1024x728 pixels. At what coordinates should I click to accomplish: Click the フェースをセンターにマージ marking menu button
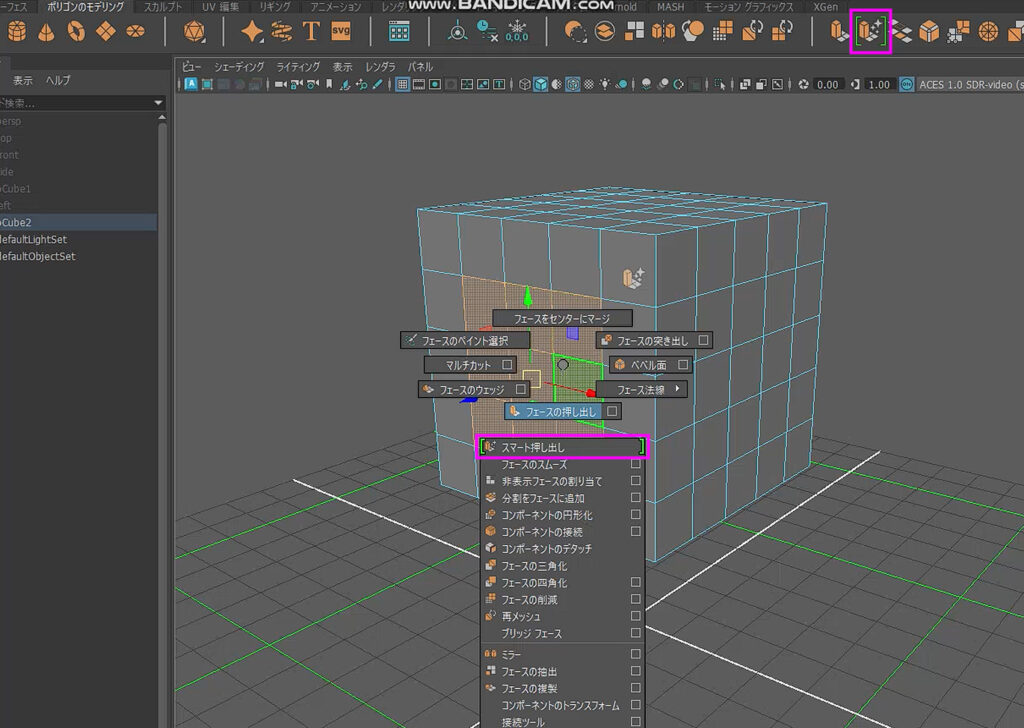[562, 319]
